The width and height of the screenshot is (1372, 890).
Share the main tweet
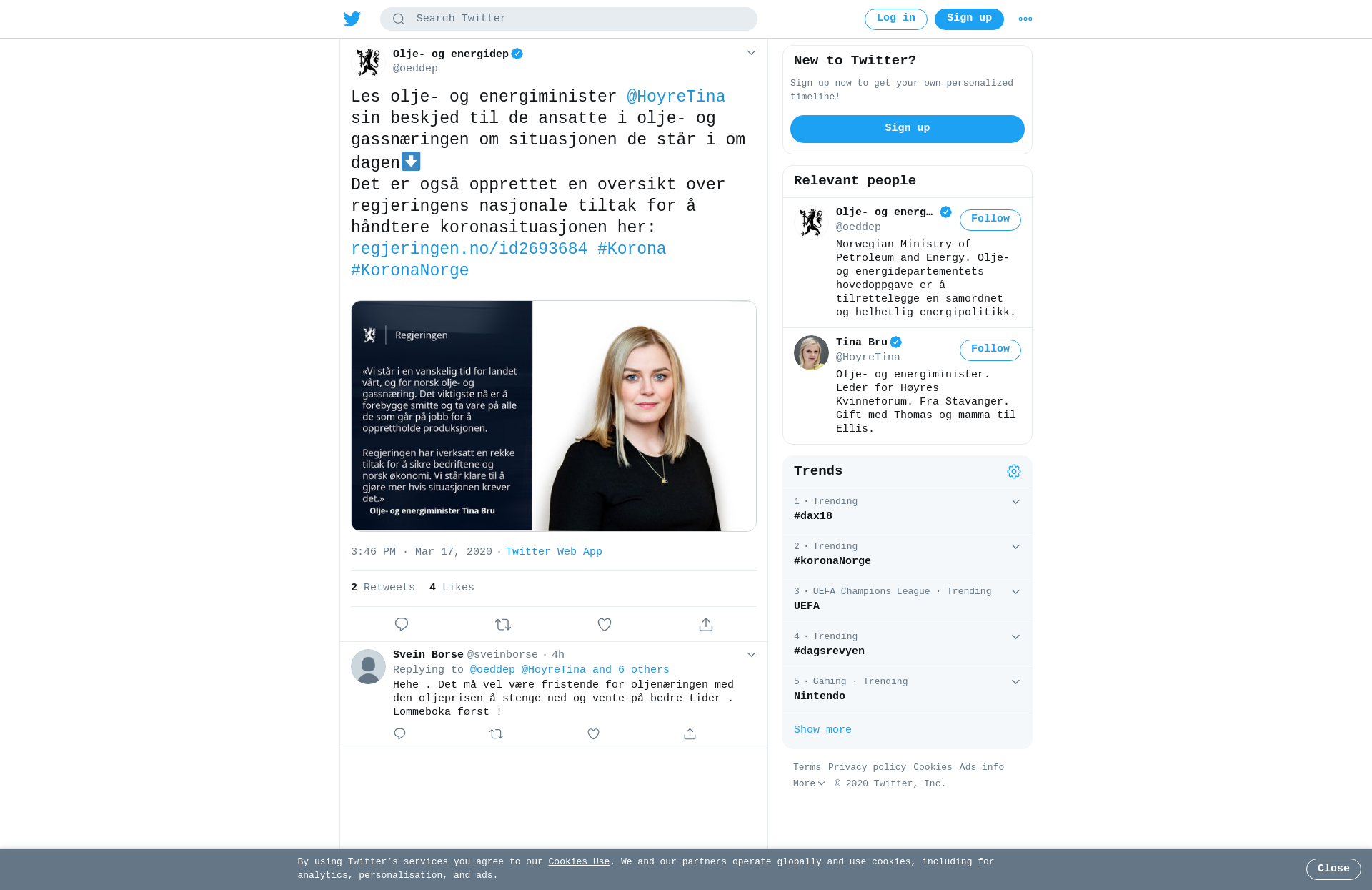pyautogui.click(x=706, y=625)
